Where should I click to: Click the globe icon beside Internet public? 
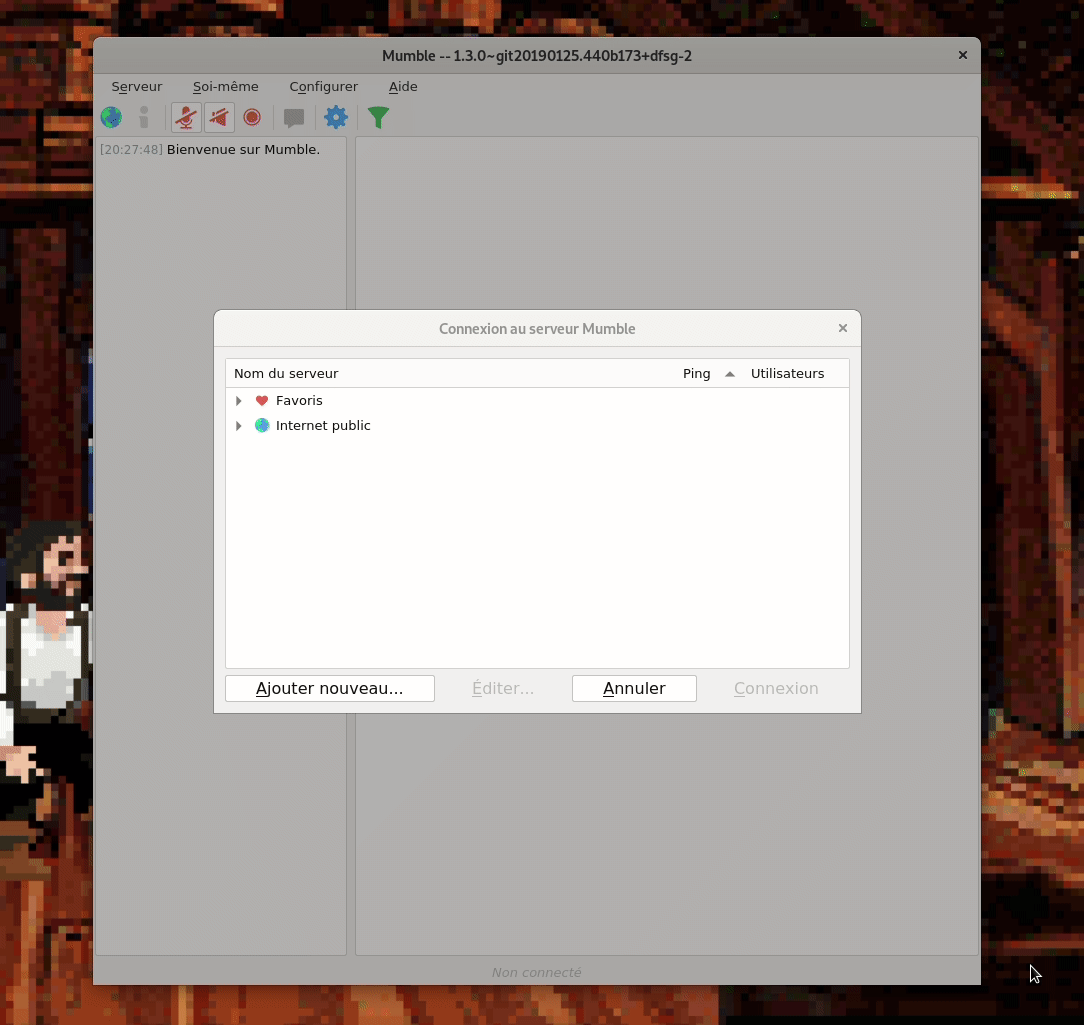coord(262,426)
